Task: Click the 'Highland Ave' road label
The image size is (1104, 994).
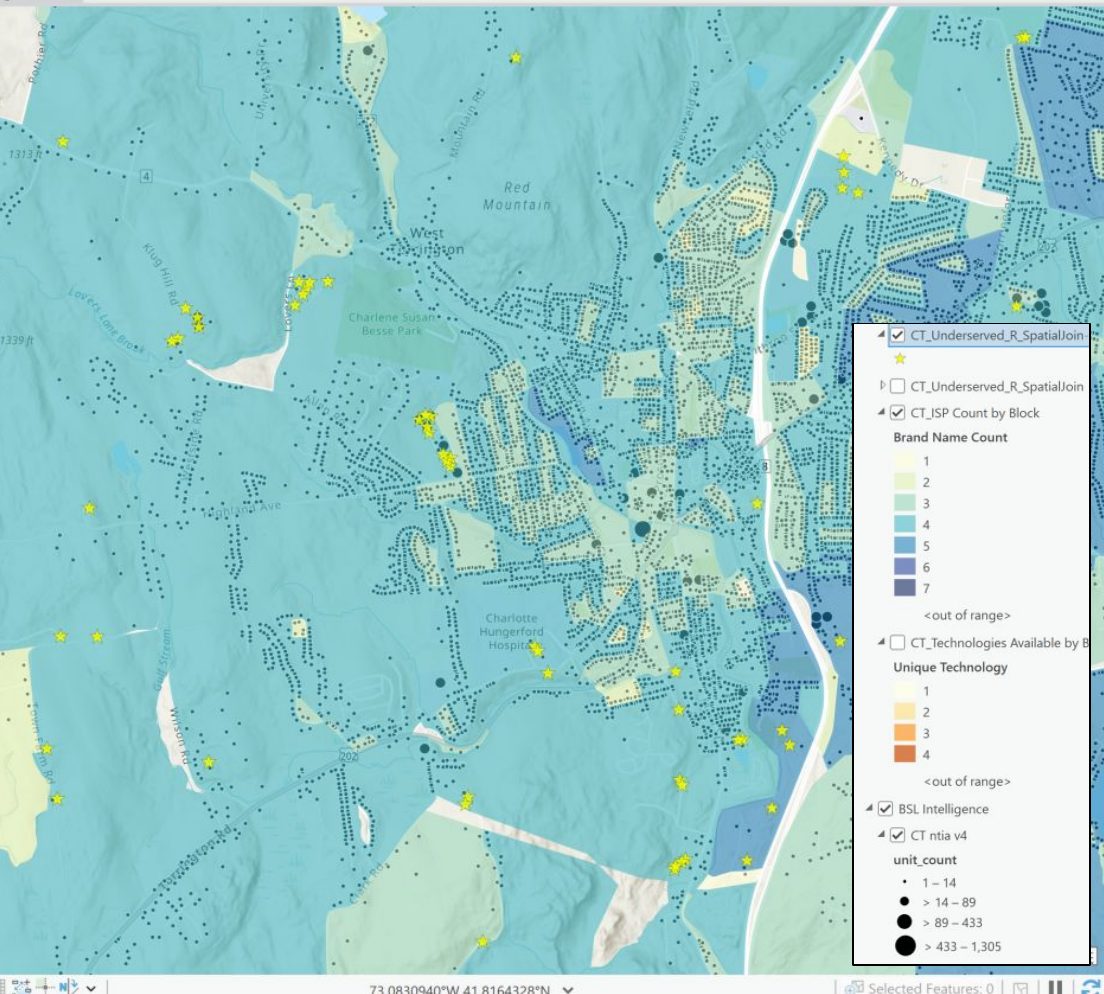Action: pos(242,509)
